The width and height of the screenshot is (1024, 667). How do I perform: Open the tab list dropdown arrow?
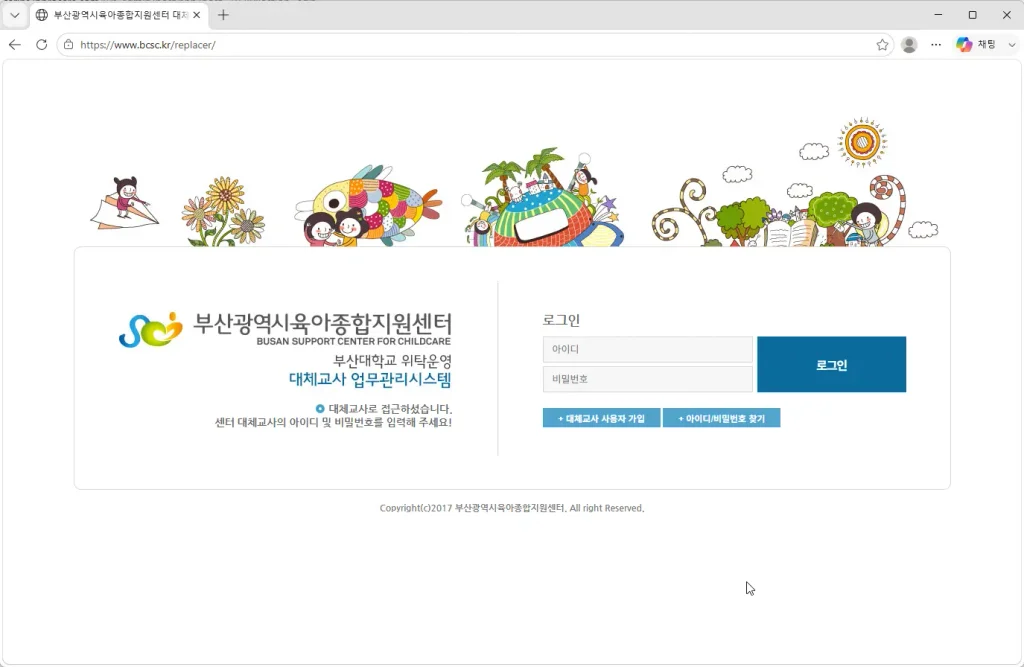click(x=14, y=15)
